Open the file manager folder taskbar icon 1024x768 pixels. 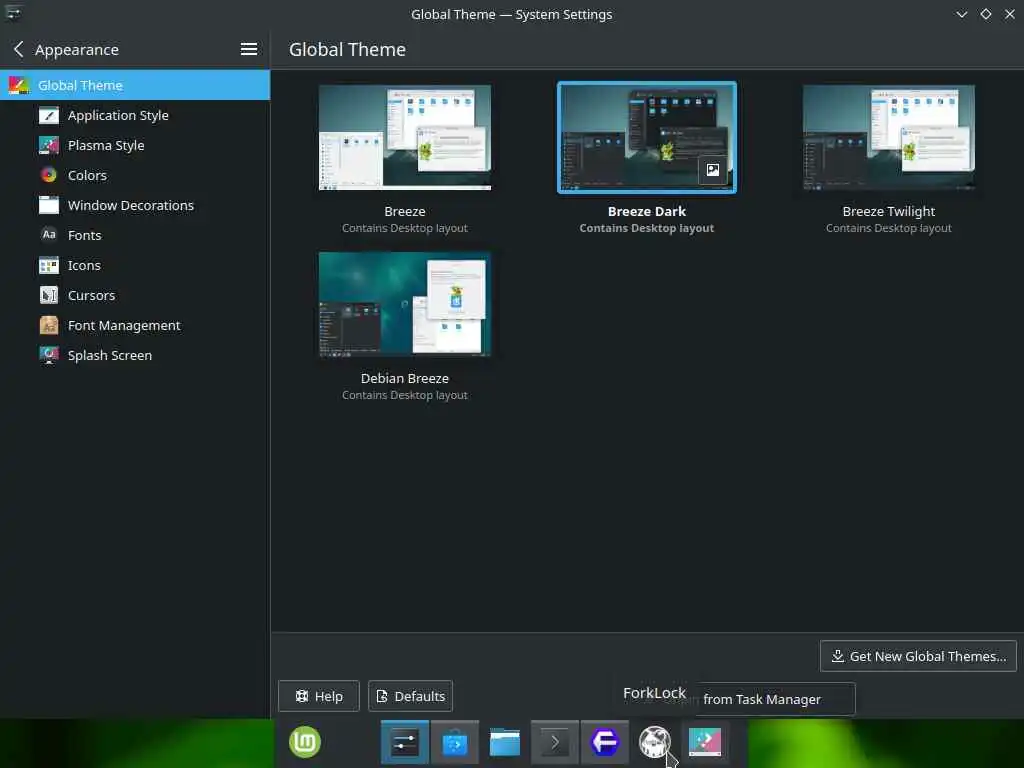pos(505,743)
